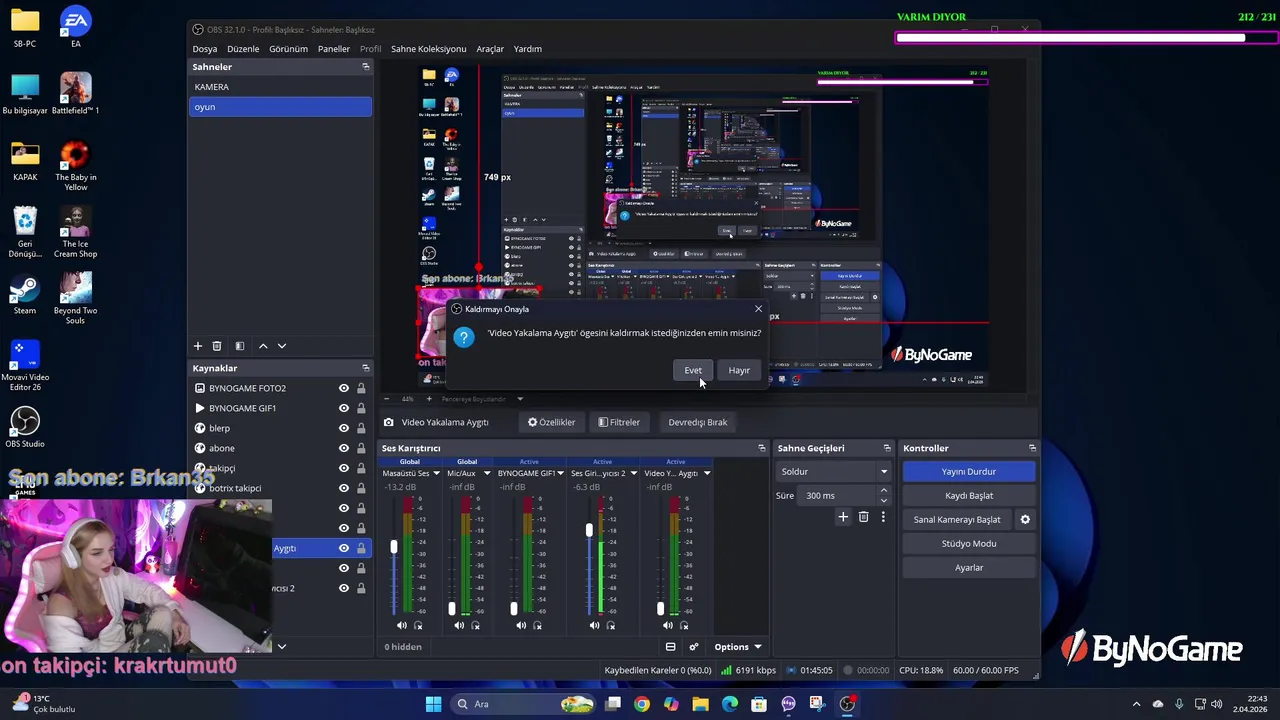Mute the Mic/Aux speaker icon
The height and width of the screenshot is (720, 1280).
[x=459, y=626]
